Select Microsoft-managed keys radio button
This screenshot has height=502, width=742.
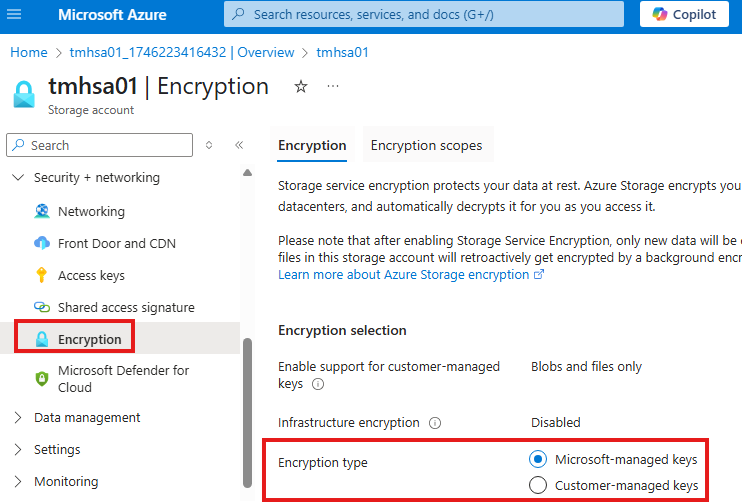pos(538,460)
